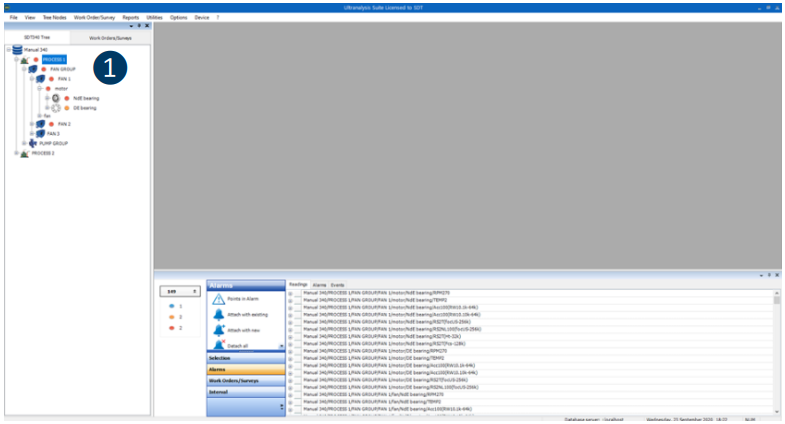This screenshot has height=424, width=785.
Task: Click the Points in Alarm warning icon
Action: point(219,299)
